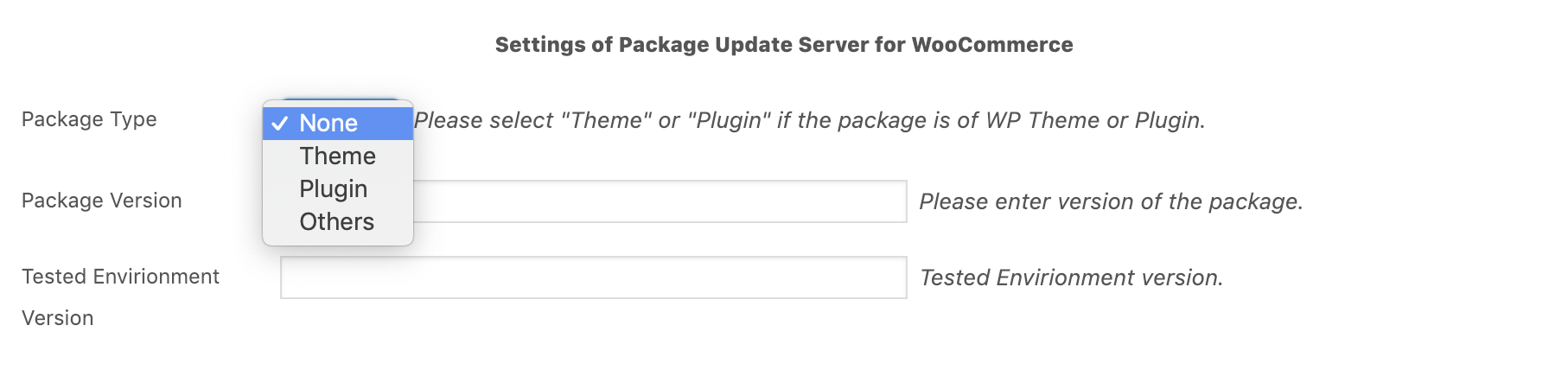Viewport: 1568px width, 370px height.
Task: Click 'WooCommerce' in the settings heading
Action: click(x=991, y=45)
